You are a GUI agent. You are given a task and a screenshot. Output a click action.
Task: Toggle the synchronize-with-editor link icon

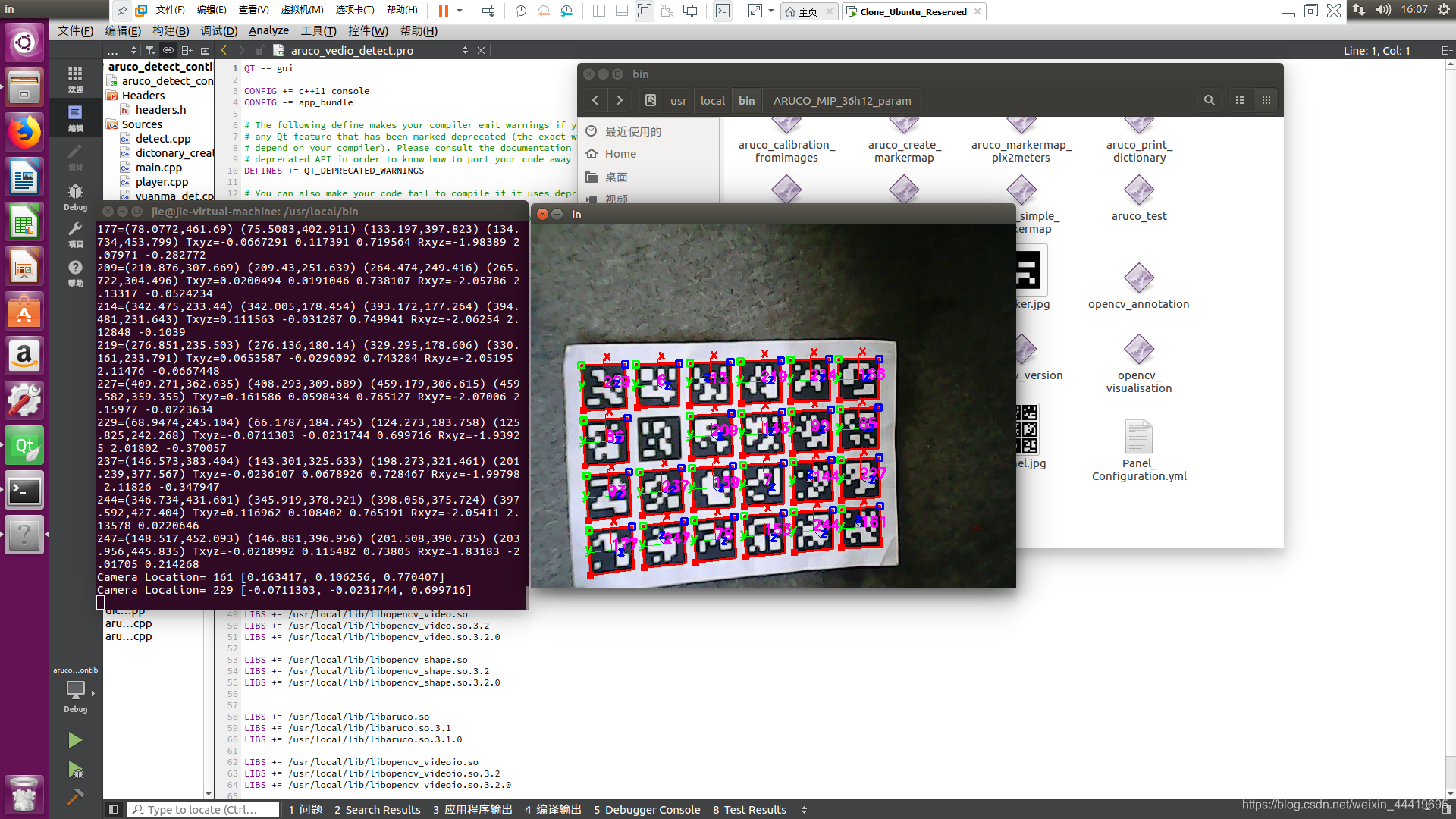coord(168,50)
